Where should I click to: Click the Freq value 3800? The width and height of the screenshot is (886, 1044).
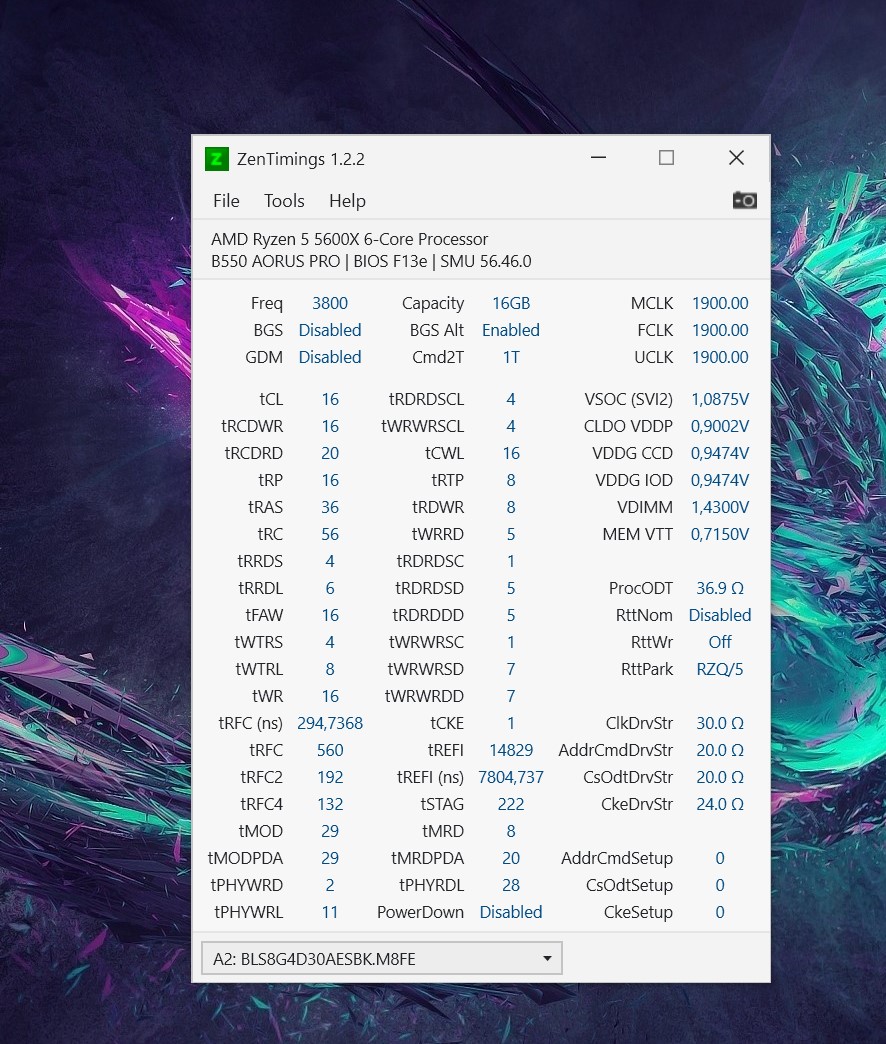(330, 303)
